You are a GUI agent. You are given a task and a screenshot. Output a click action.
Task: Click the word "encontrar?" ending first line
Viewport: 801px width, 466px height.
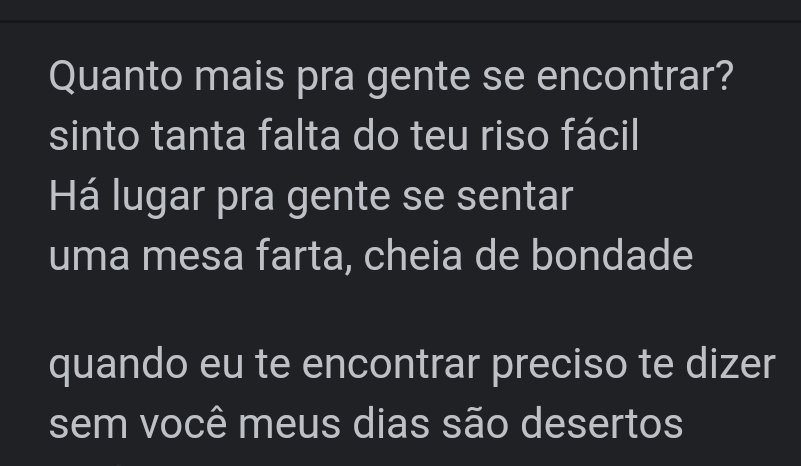pos(635,77)
